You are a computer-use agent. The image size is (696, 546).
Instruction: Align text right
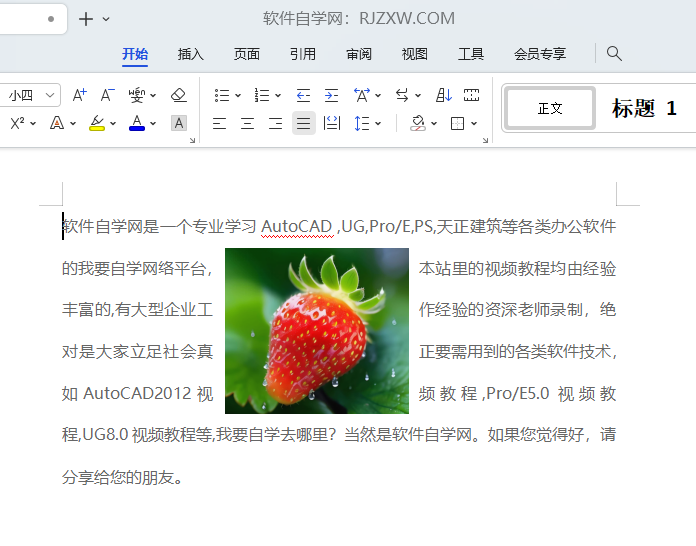[x=275, y=123]
